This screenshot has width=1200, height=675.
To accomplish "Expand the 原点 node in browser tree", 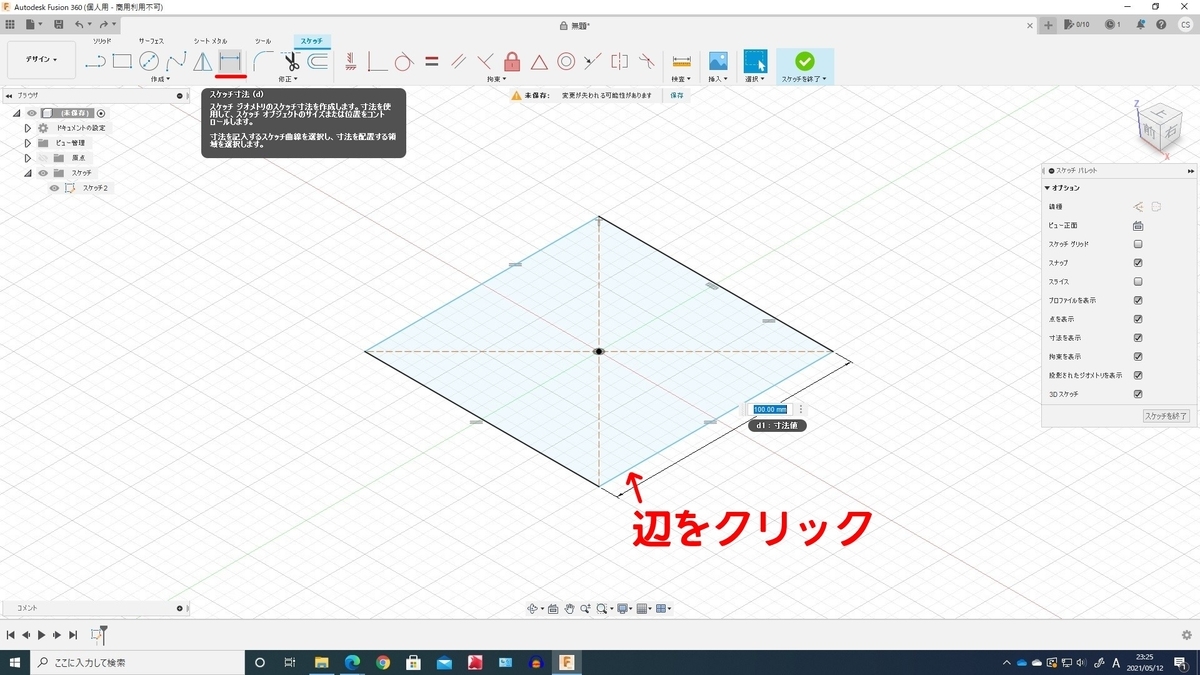I will 27,157.
